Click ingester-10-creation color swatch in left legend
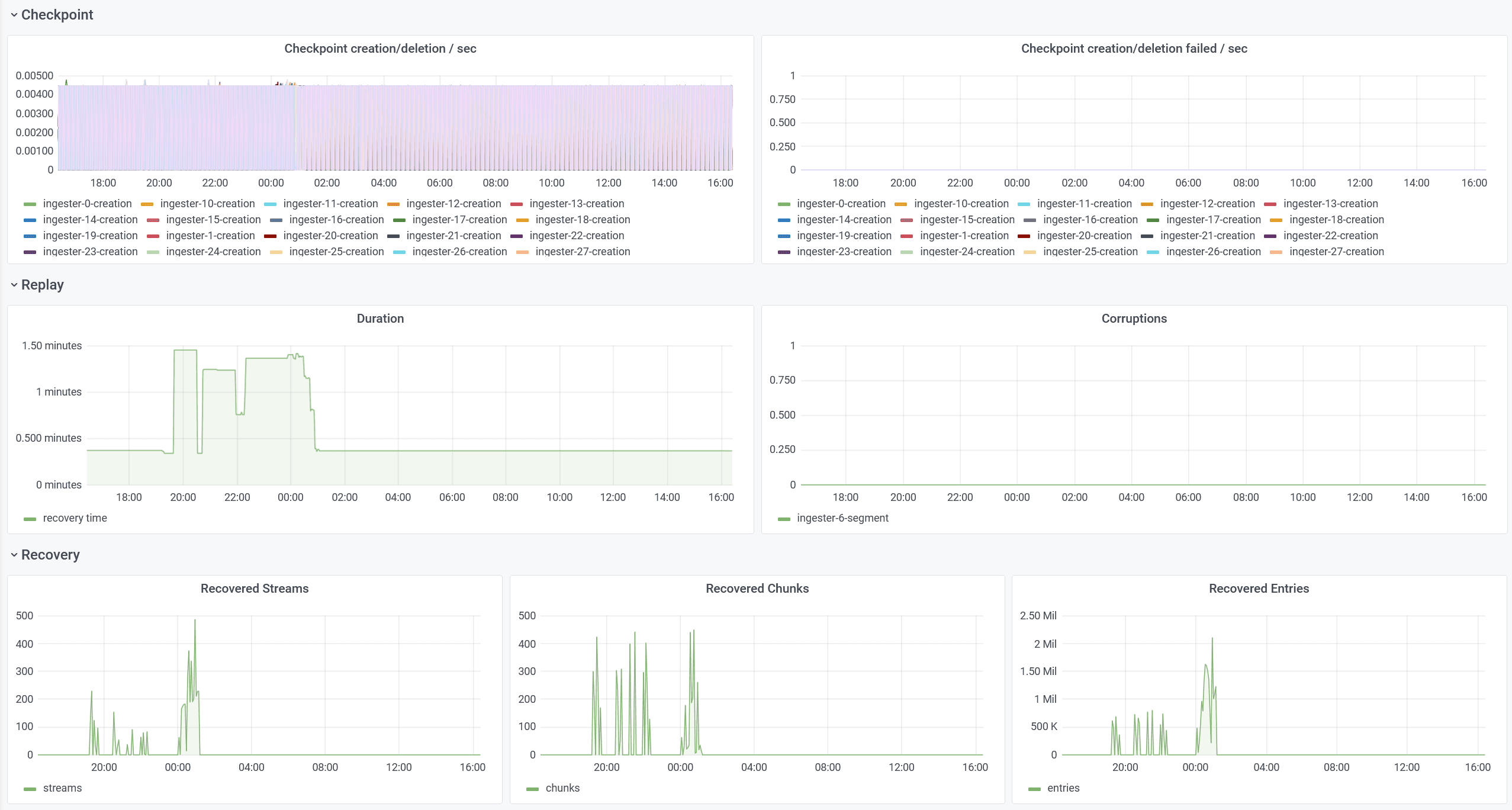 point(147,204)
